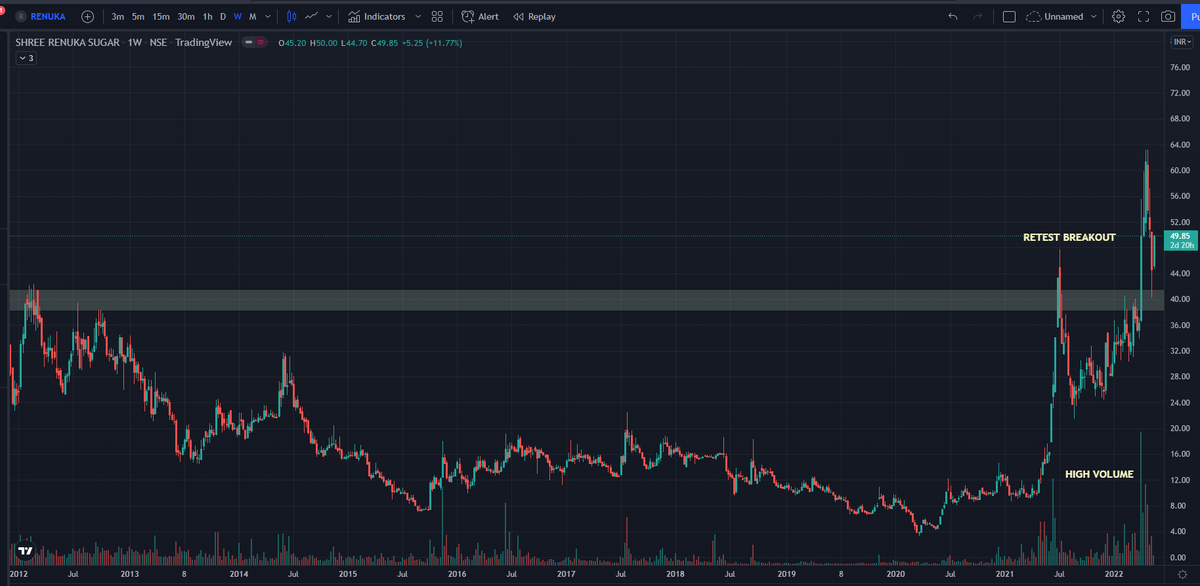Open the indicator templates grid icon
Viewport: 1200px width, 586px height.
437,17
